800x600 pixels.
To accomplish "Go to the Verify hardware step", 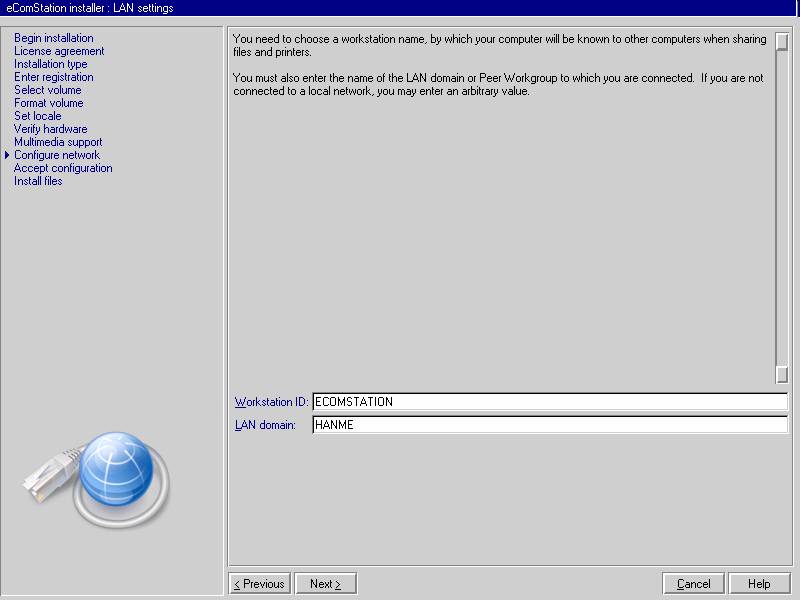I will 51,129.
